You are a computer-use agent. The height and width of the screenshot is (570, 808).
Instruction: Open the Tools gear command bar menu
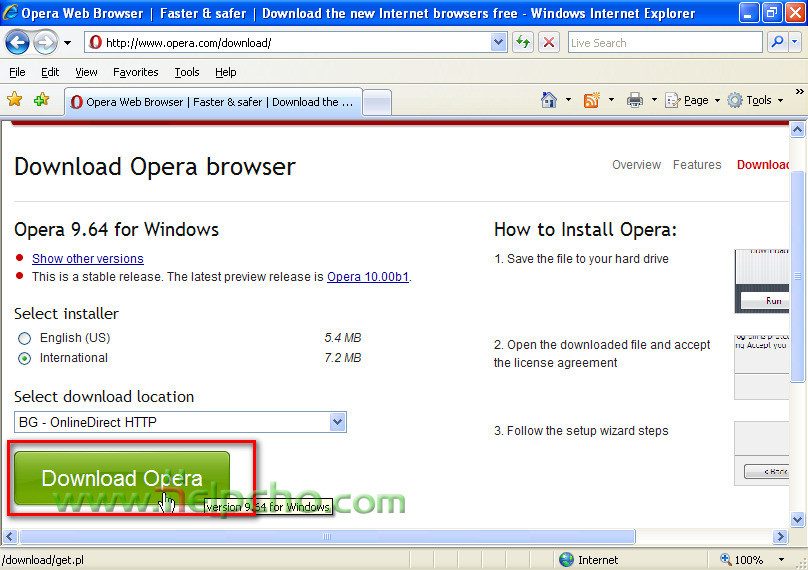(755, 100)
